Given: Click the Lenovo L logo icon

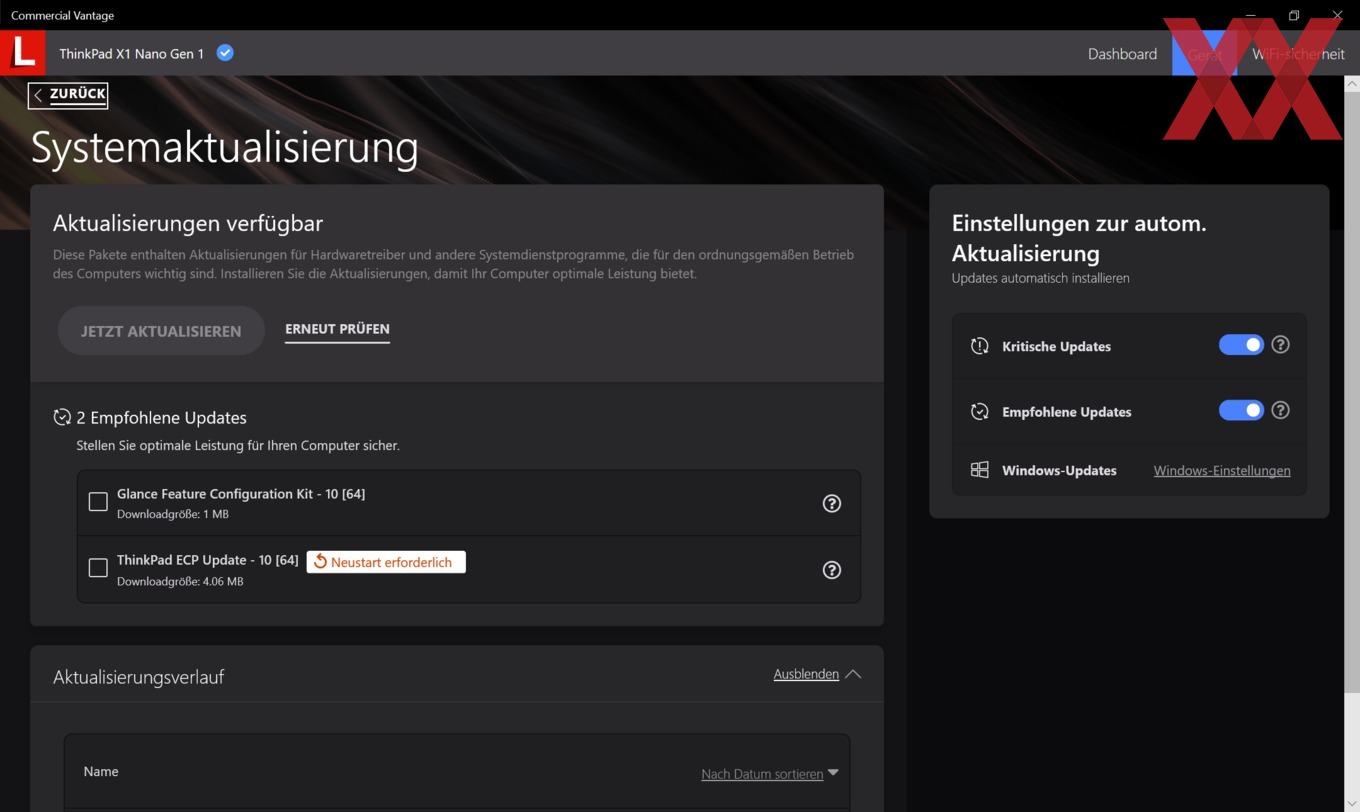Looking at the screenshot, I should pyautogui.click(x=22, y=52).
